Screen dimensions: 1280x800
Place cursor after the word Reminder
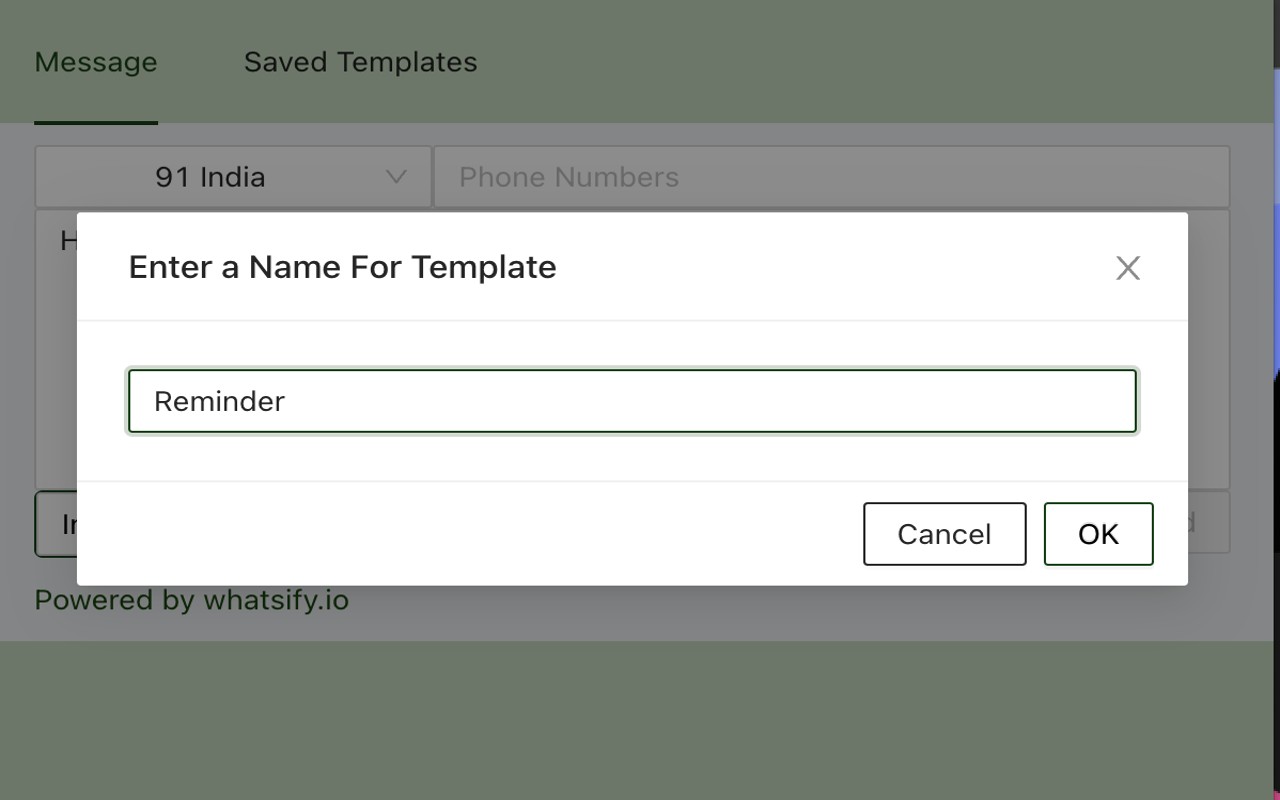pos(287,401)
